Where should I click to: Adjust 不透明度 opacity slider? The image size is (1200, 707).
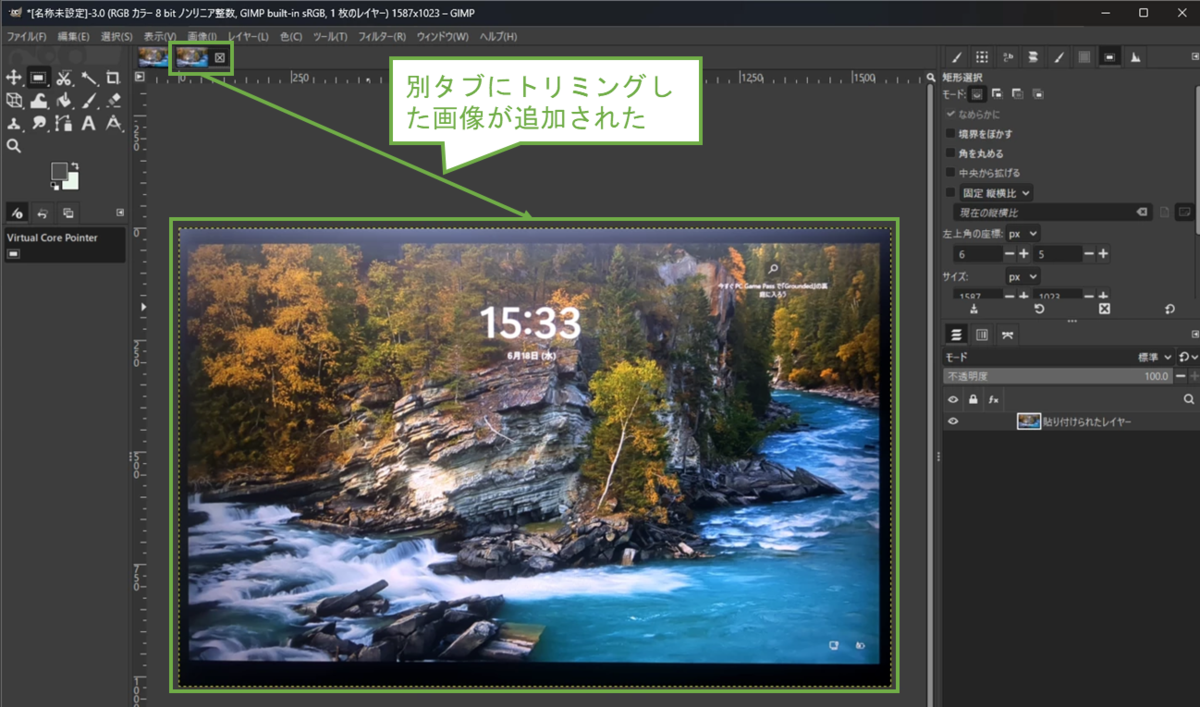[x=1058, y=376]
